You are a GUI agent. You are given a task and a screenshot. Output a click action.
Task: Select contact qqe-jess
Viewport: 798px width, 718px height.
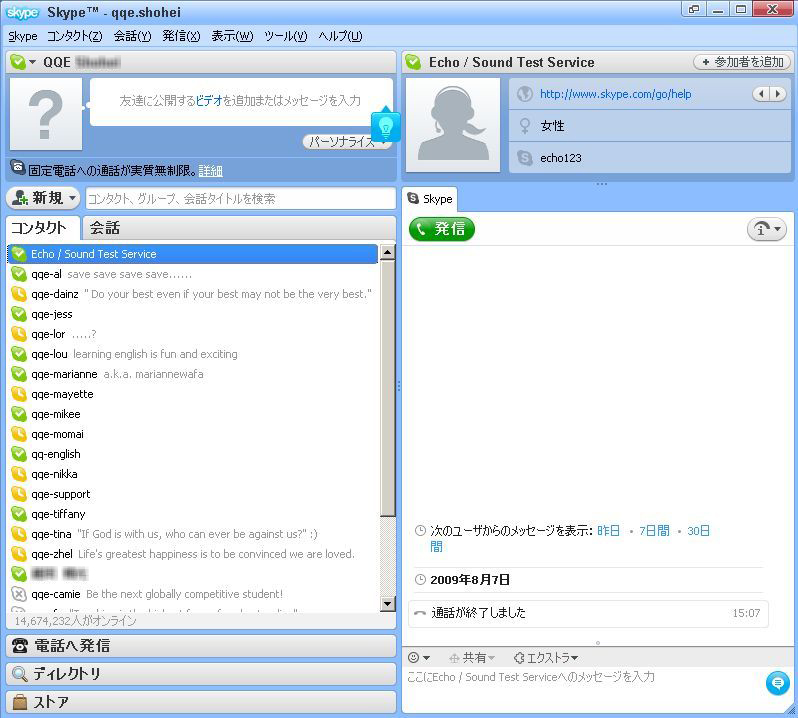(192, 314)
